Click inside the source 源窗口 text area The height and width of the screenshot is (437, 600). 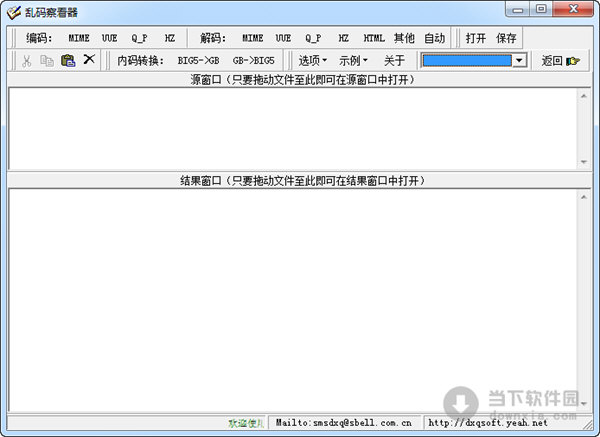[293, 129]
